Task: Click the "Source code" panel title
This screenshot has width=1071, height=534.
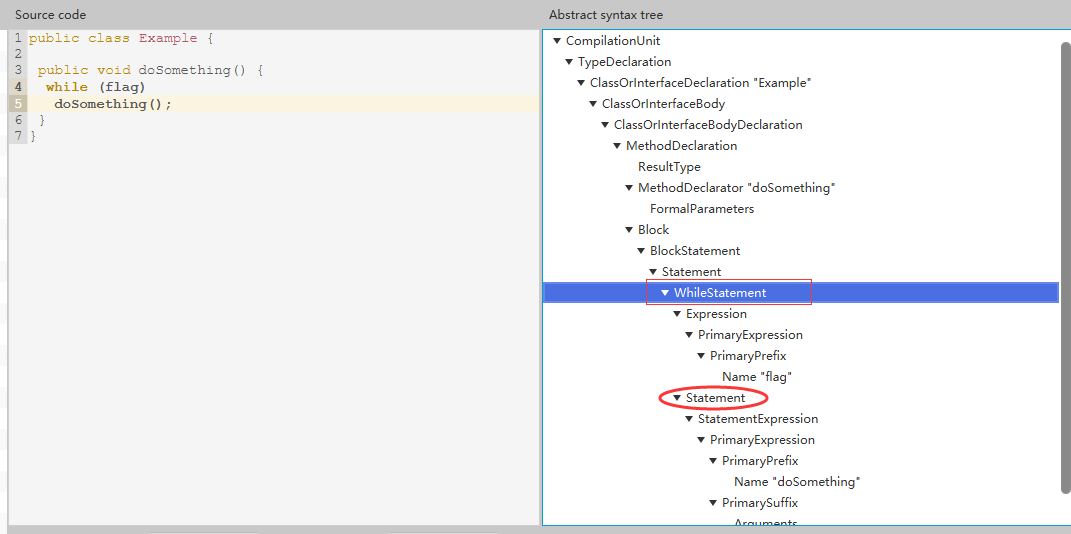Action: (x=51, y=15)
